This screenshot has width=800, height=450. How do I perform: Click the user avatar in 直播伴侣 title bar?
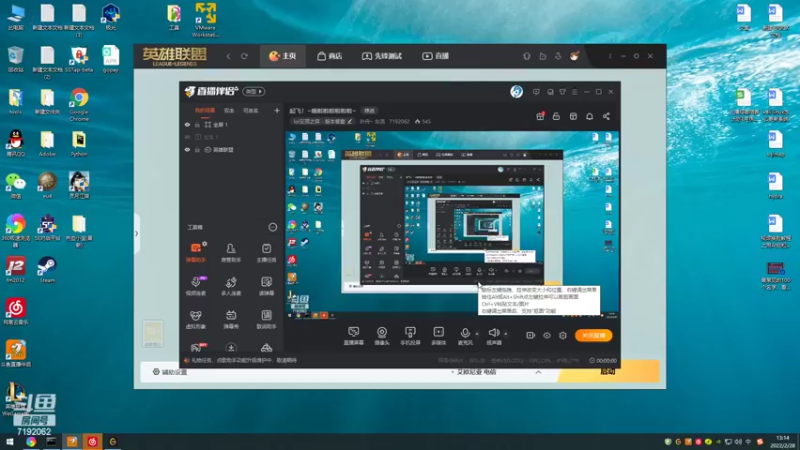(x=516, y=92)
